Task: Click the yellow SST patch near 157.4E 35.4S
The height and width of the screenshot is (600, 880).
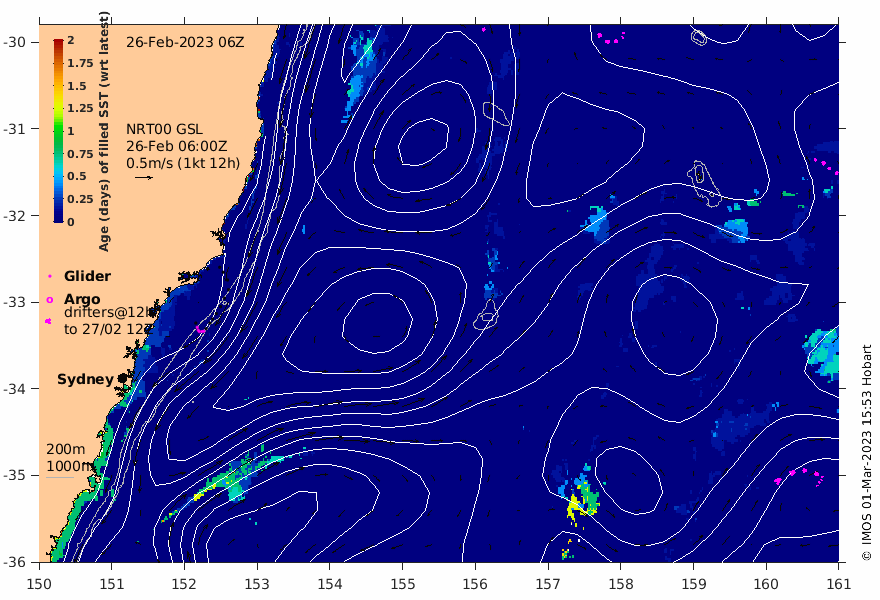Action: pos(575,506)
